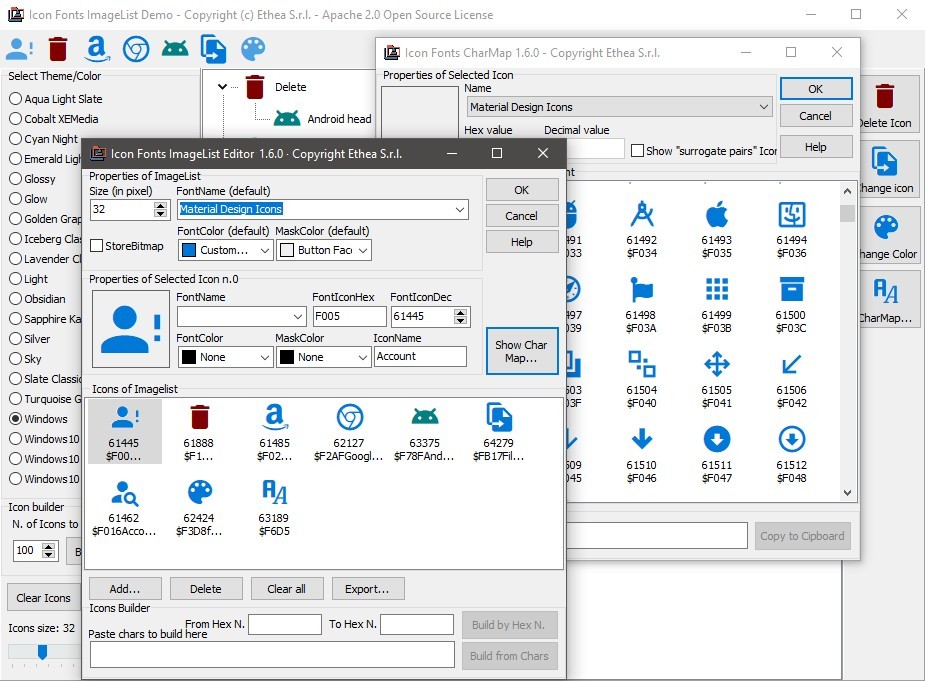This screenshot has height=681, width=925.
Task: Open the Name font dropdown in CharMap window
Action: pos(763,107)
